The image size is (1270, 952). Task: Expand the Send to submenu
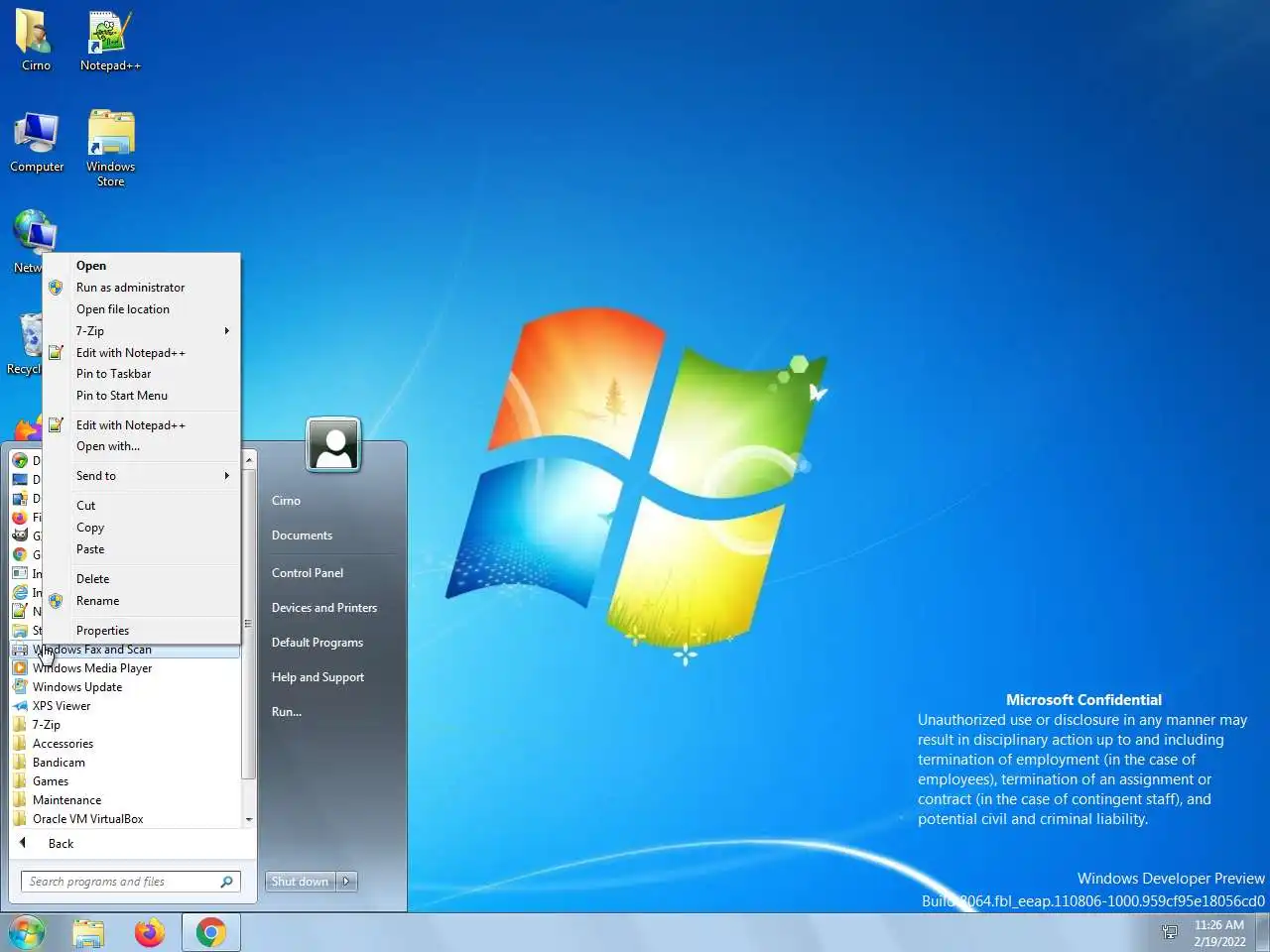coord(142,476)
